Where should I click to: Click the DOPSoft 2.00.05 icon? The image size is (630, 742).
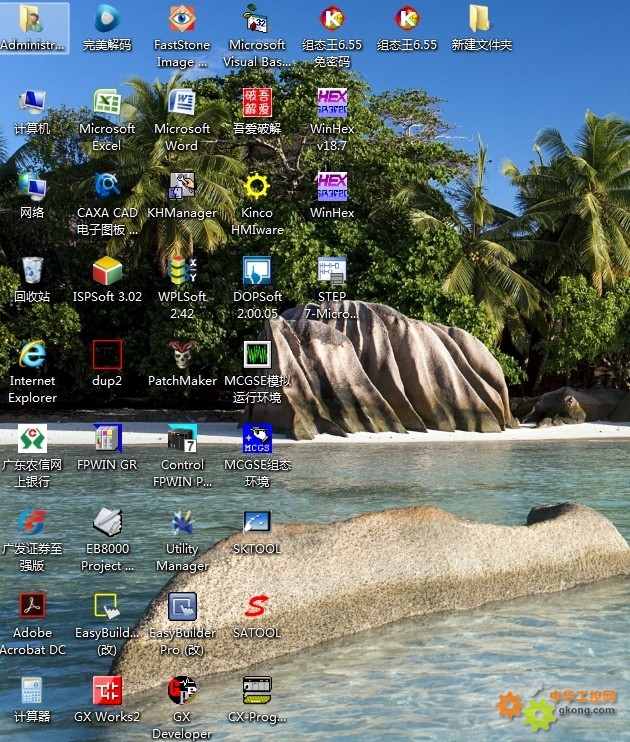pos(257,271)
